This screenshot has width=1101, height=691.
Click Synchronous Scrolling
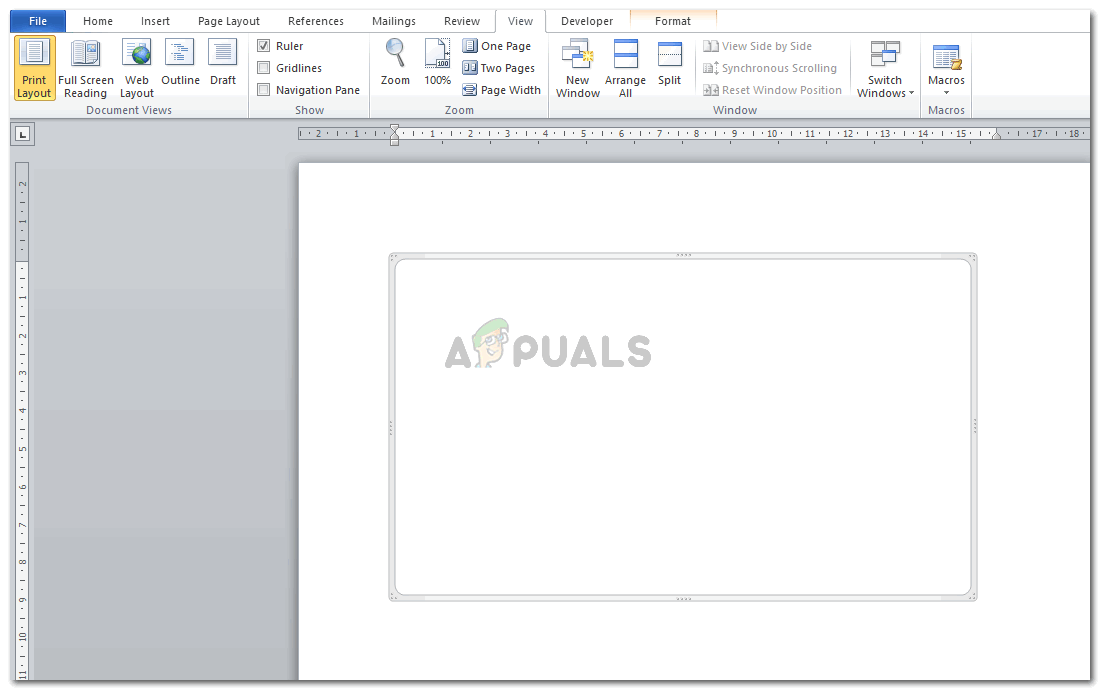[770, 67]
